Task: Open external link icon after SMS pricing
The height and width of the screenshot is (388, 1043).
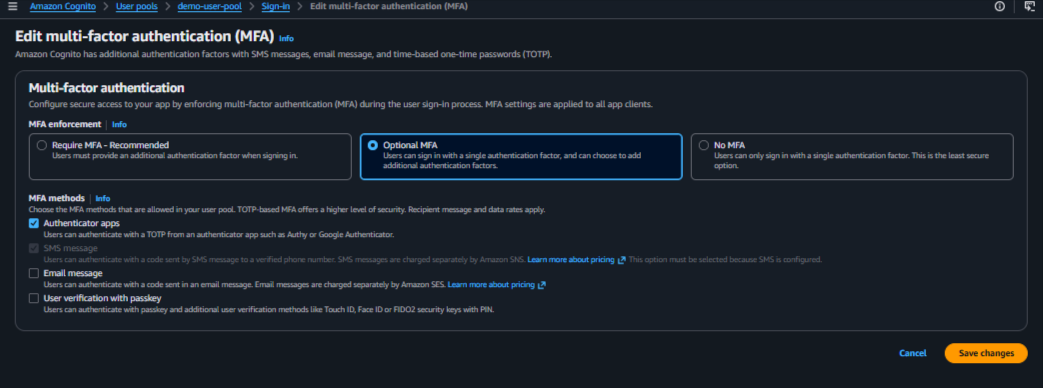Action: (621, 260)
